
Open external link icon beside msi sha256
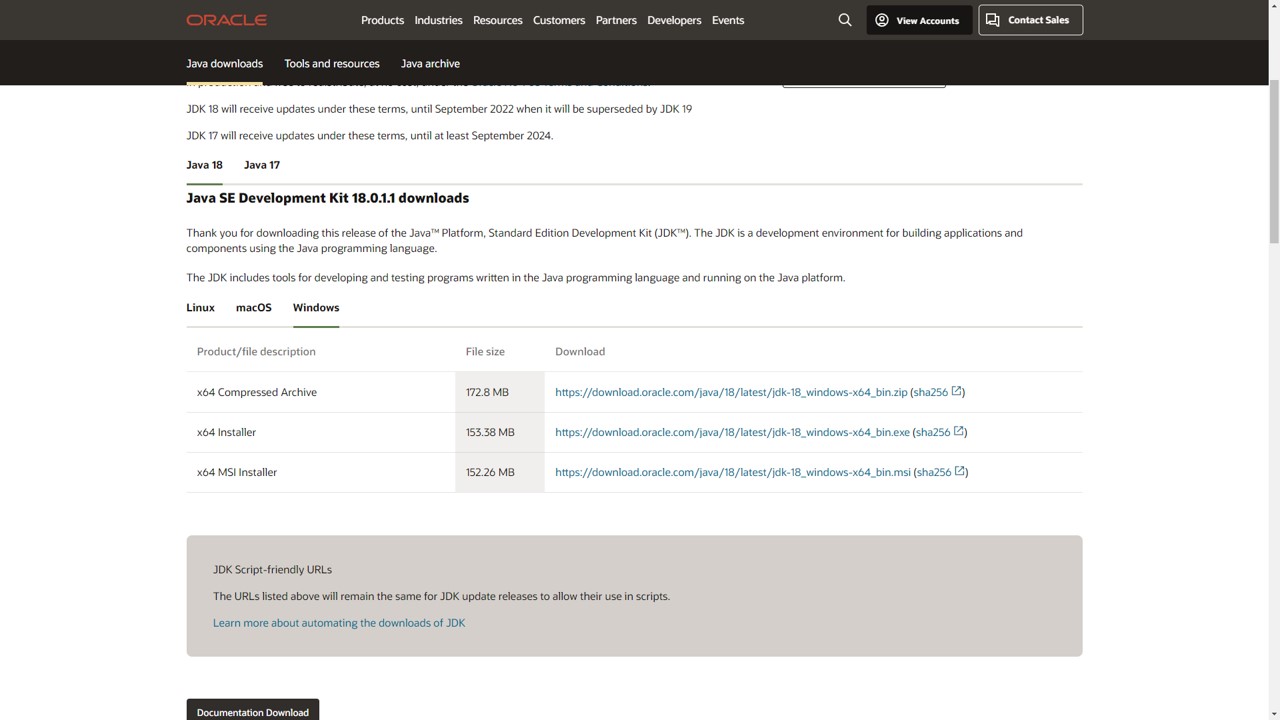click(960, 471)
